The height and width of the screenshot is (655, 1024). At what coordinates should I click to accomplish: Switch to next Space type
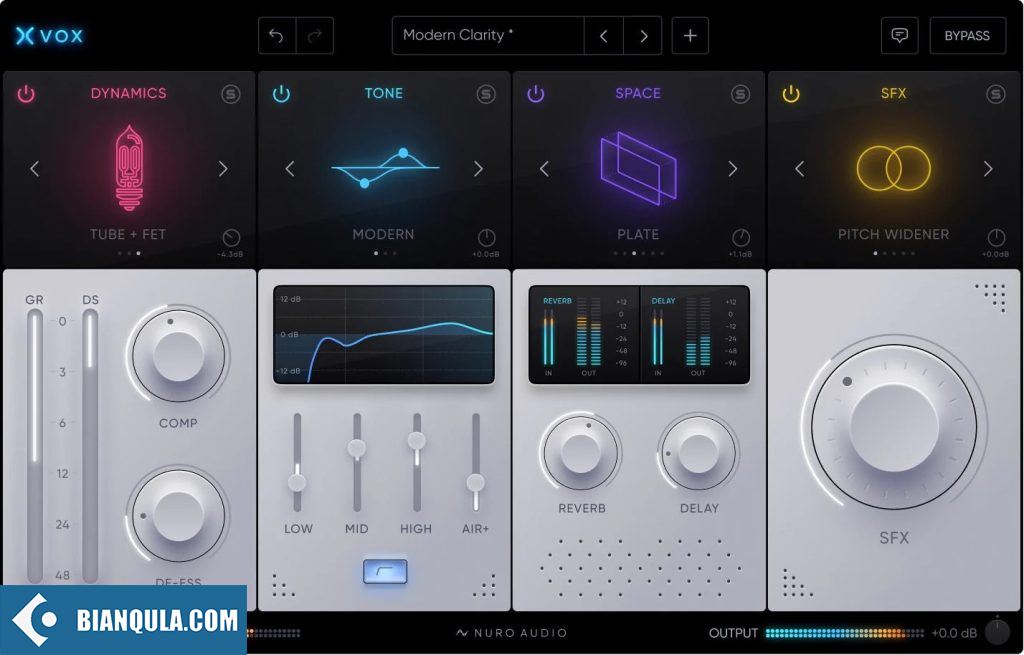(733, 169)
